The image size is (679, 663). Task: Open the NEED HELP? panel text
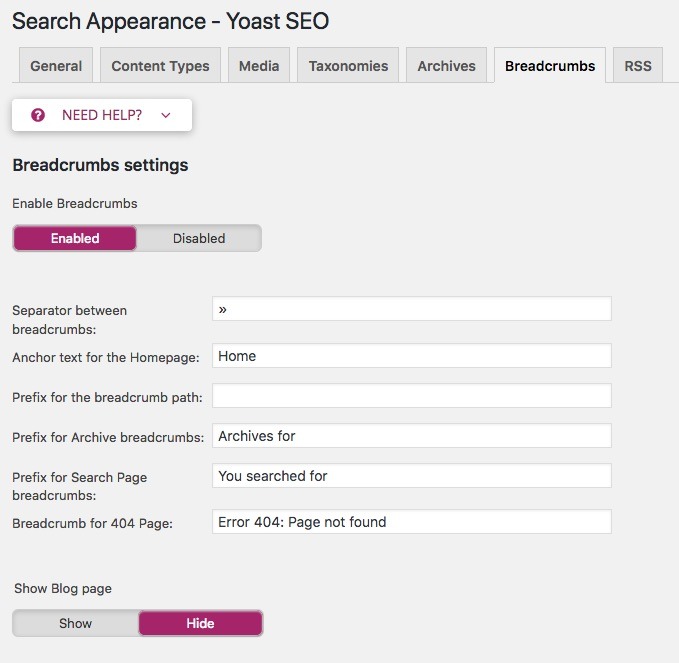[x=102, y=115]
